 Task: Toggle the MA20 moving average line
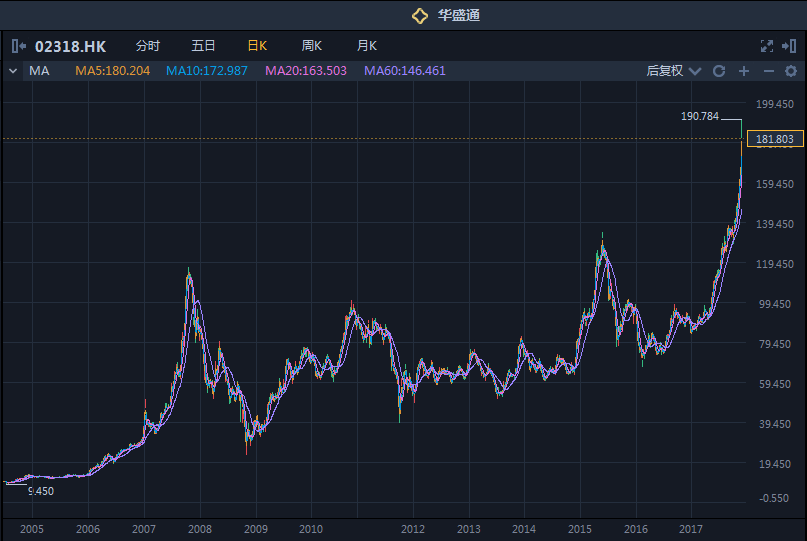click(305, 71)
